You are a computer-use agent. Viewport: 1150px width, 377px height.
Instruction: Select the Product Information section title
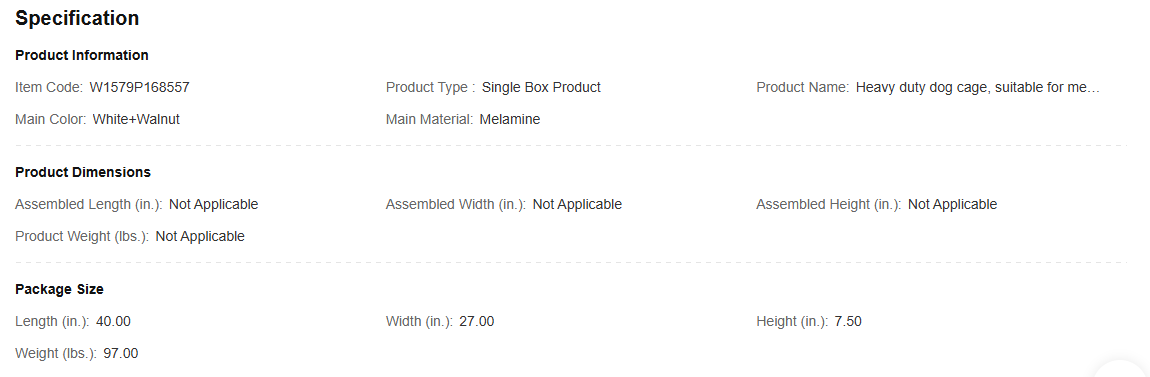tap(81, 55)
